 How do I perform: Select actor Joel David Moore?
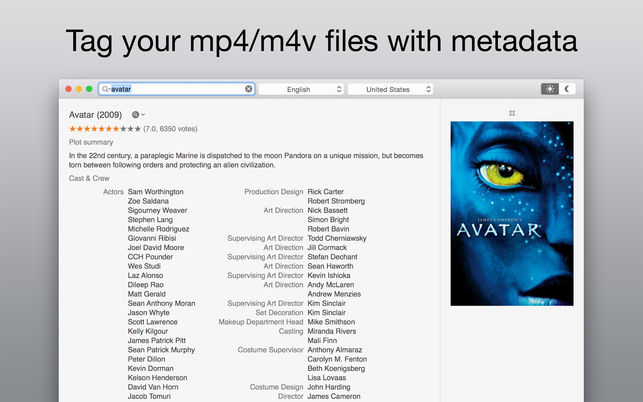point(156,247)
